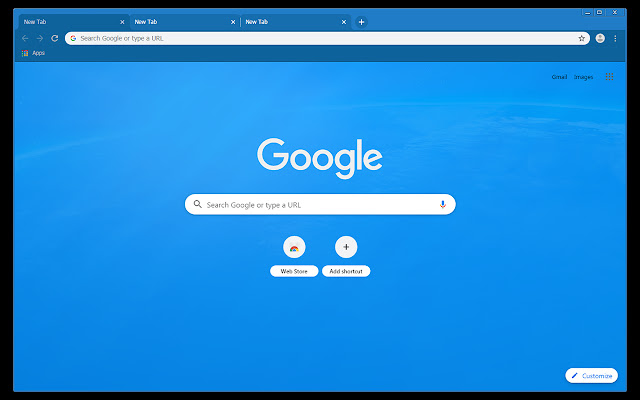Open the Gmail link
Image resolution: width=640 pixels, height=400 pixels.
[x=559, y=77]
